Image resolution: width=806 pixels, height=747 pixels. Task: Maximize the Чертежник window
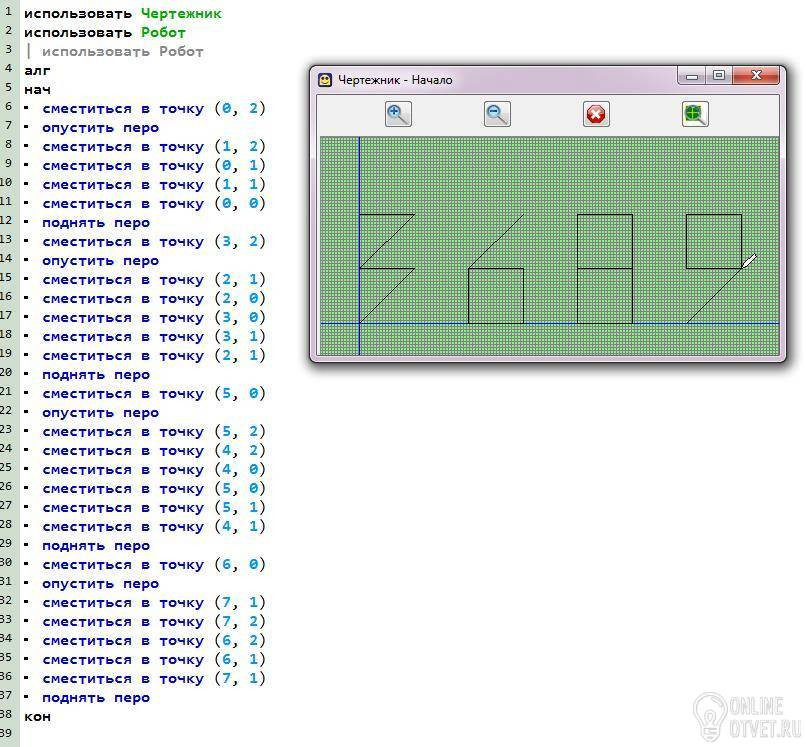[719, 76]
